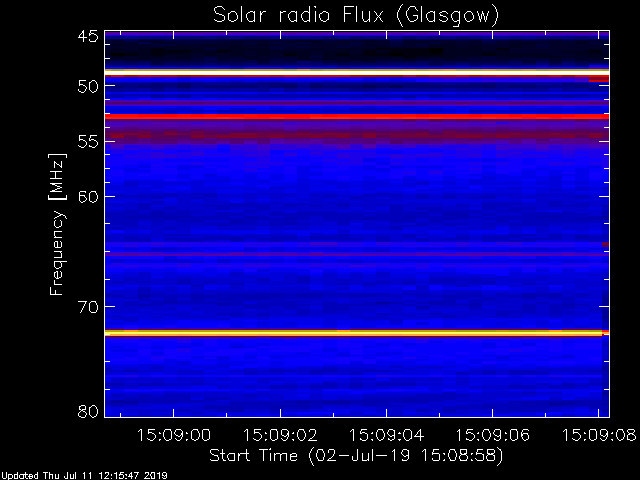Click the red emission band near 53 MHz

pos(357,117)
